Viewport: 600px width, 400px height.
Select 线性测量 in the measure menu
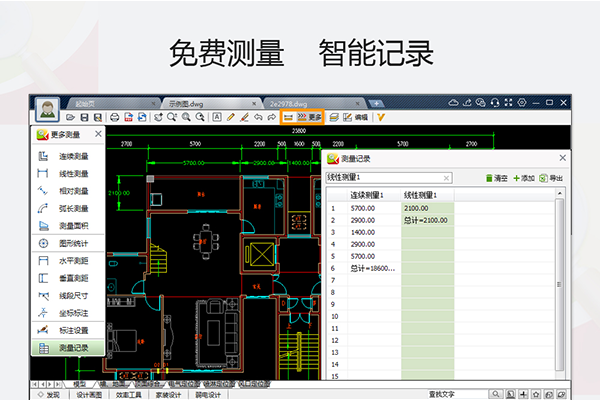(68, 174)
